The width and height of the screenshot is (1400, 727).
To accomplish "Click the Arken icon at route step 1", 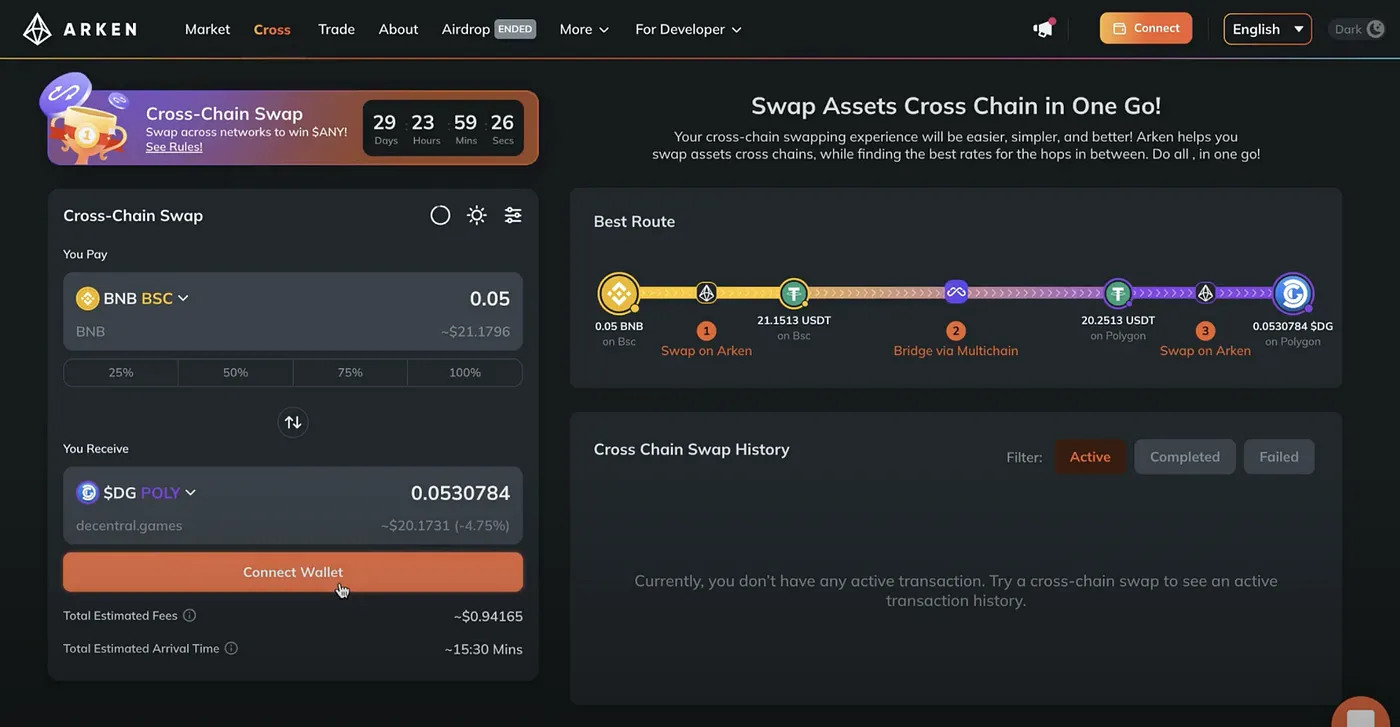I will (706, 293).
